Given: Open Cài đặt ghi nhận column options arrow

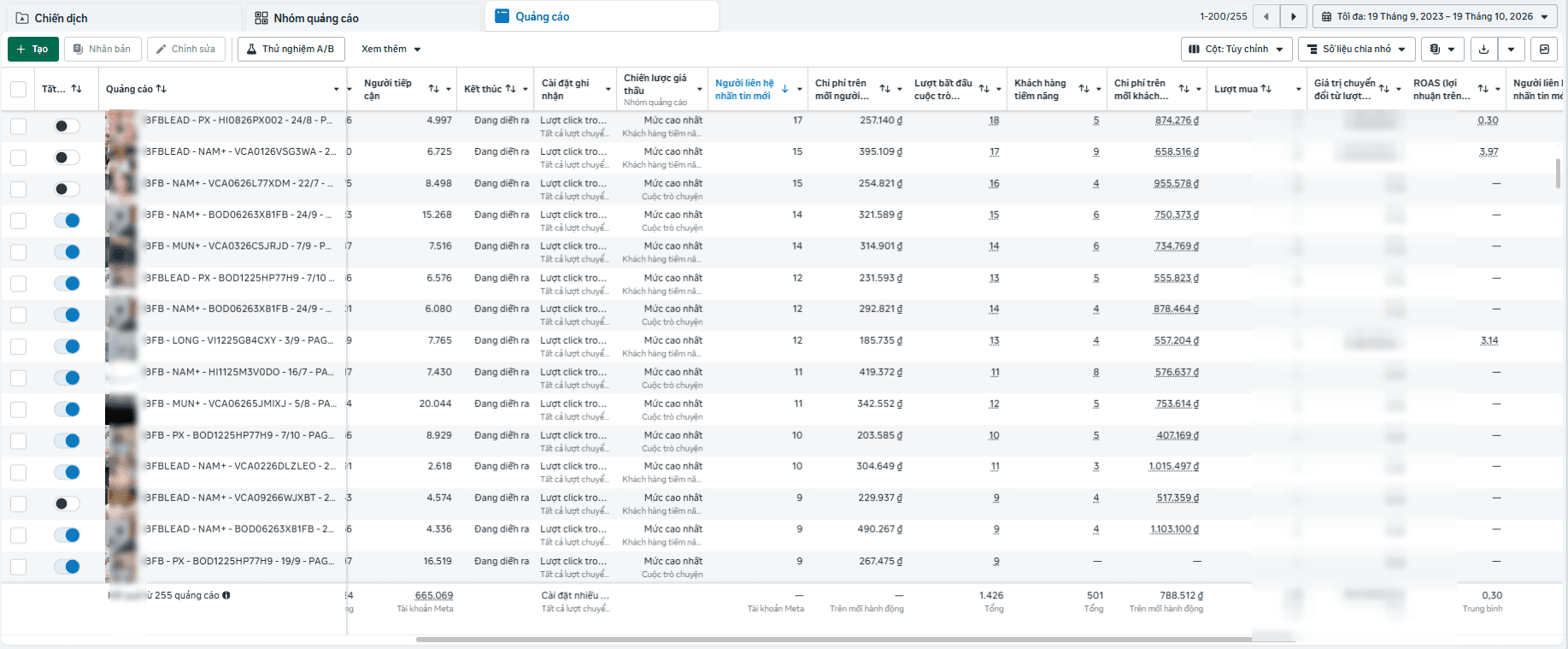Looking at the screenshot, I should coord(608,89).
